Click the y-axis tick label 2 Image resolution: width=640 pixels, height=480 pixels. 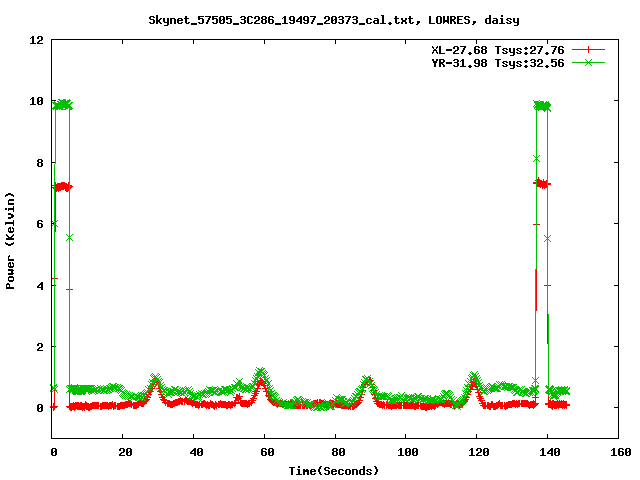pyautogui.click(x=40, y=347)
